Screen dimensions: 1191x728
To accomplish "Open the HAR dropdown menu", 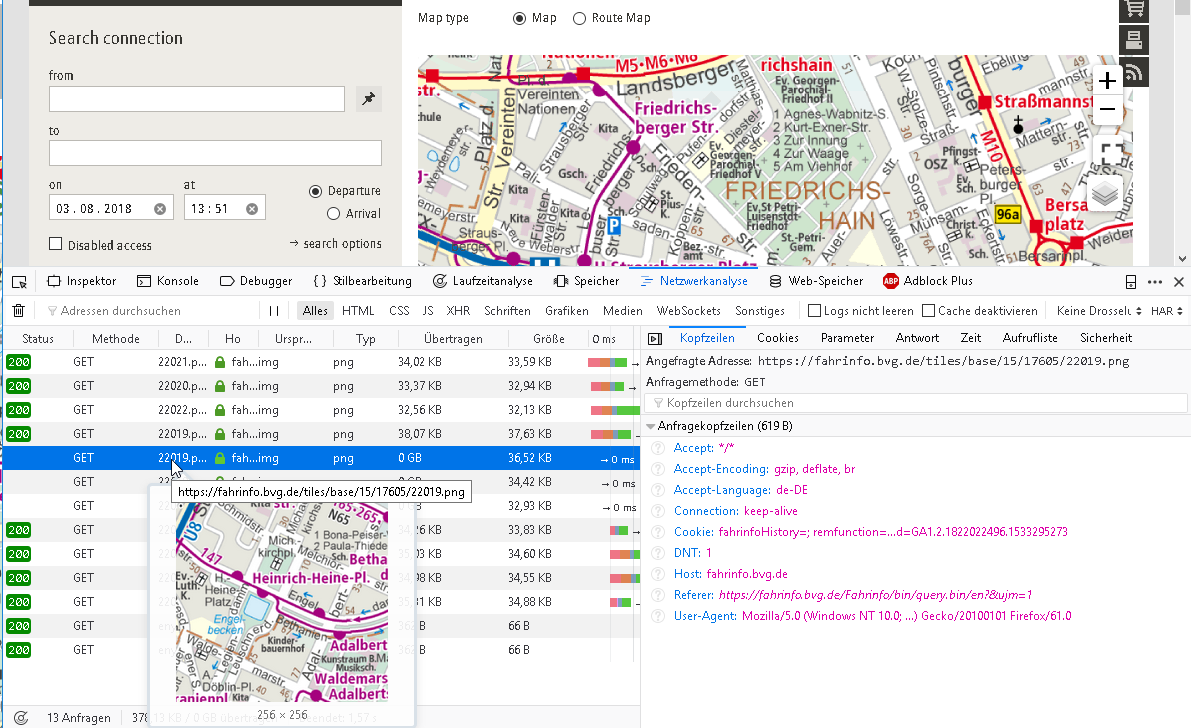I will click(1167, 311).
